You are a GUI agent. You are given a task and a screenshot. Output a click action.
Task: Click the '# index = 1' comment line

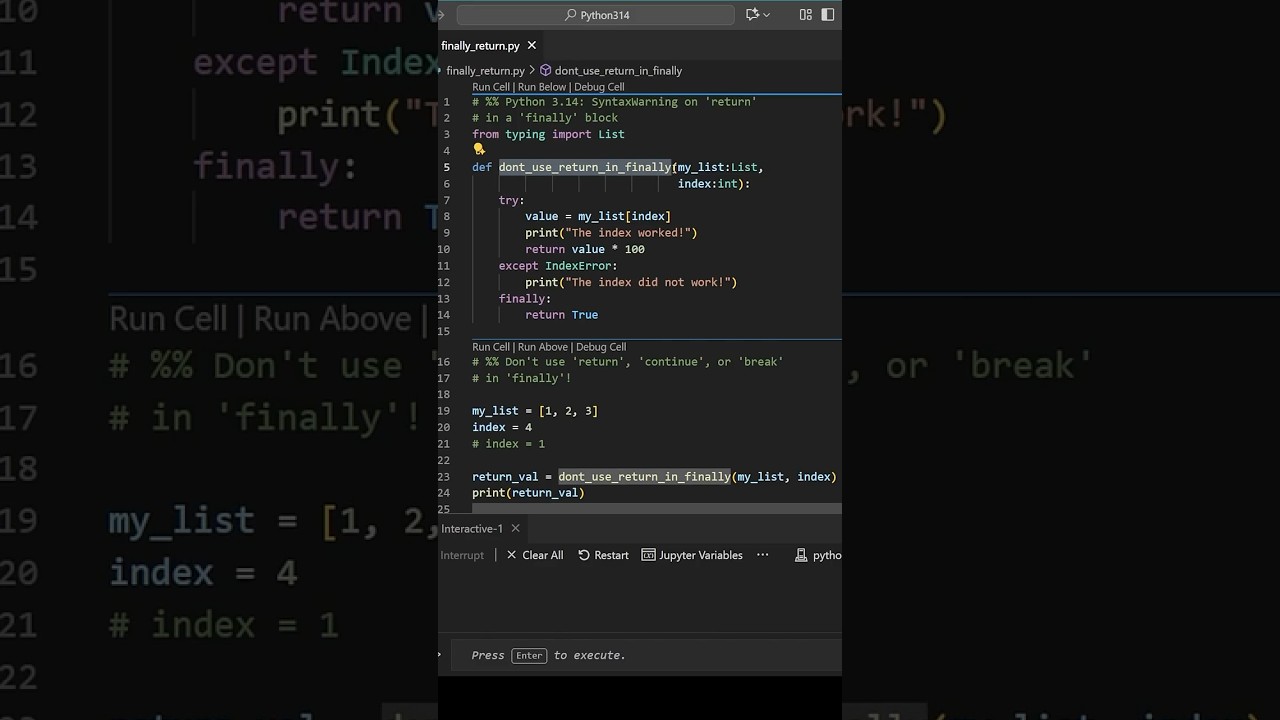point(509,444)
